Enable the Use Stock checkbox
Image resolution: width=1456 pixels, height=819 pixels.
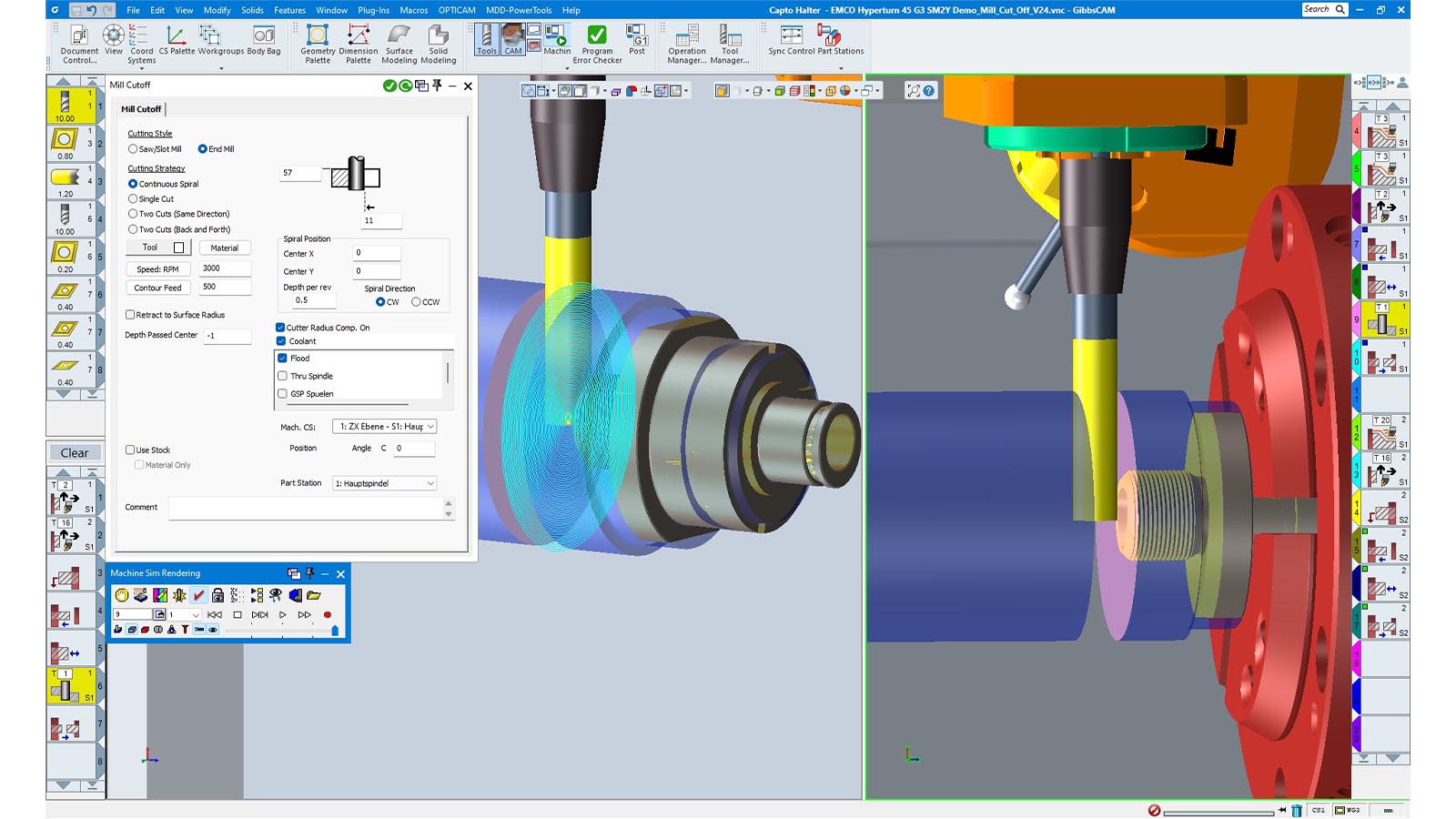(130, 450)
